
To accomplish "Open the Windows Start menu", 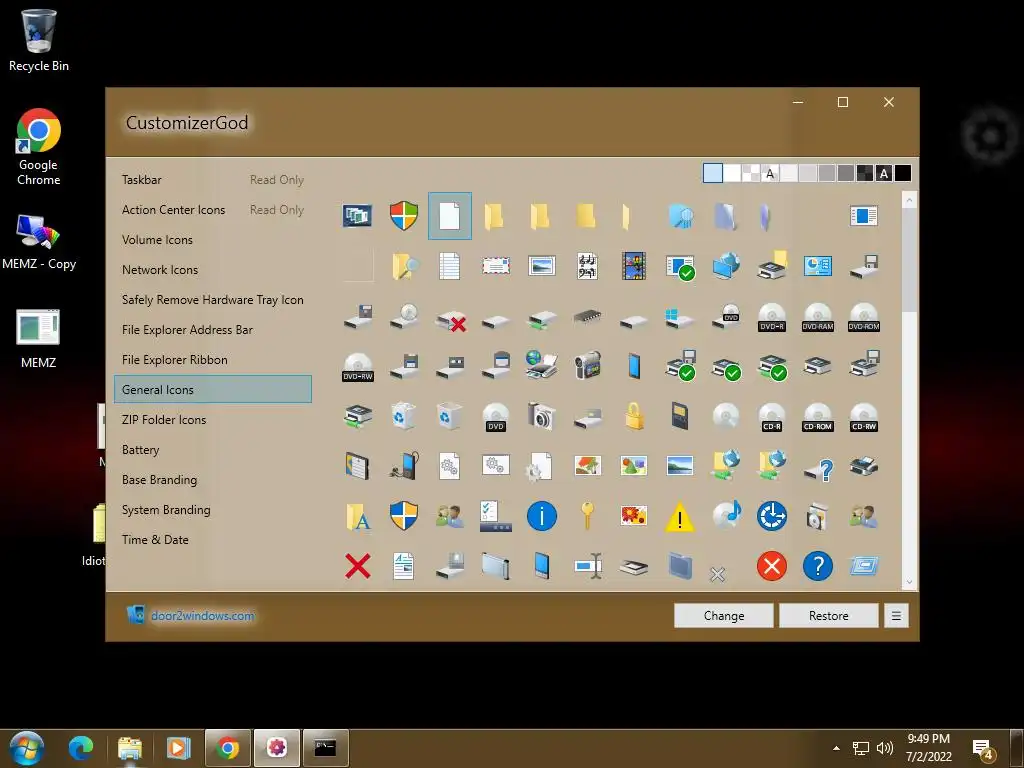I will point(26,749).
